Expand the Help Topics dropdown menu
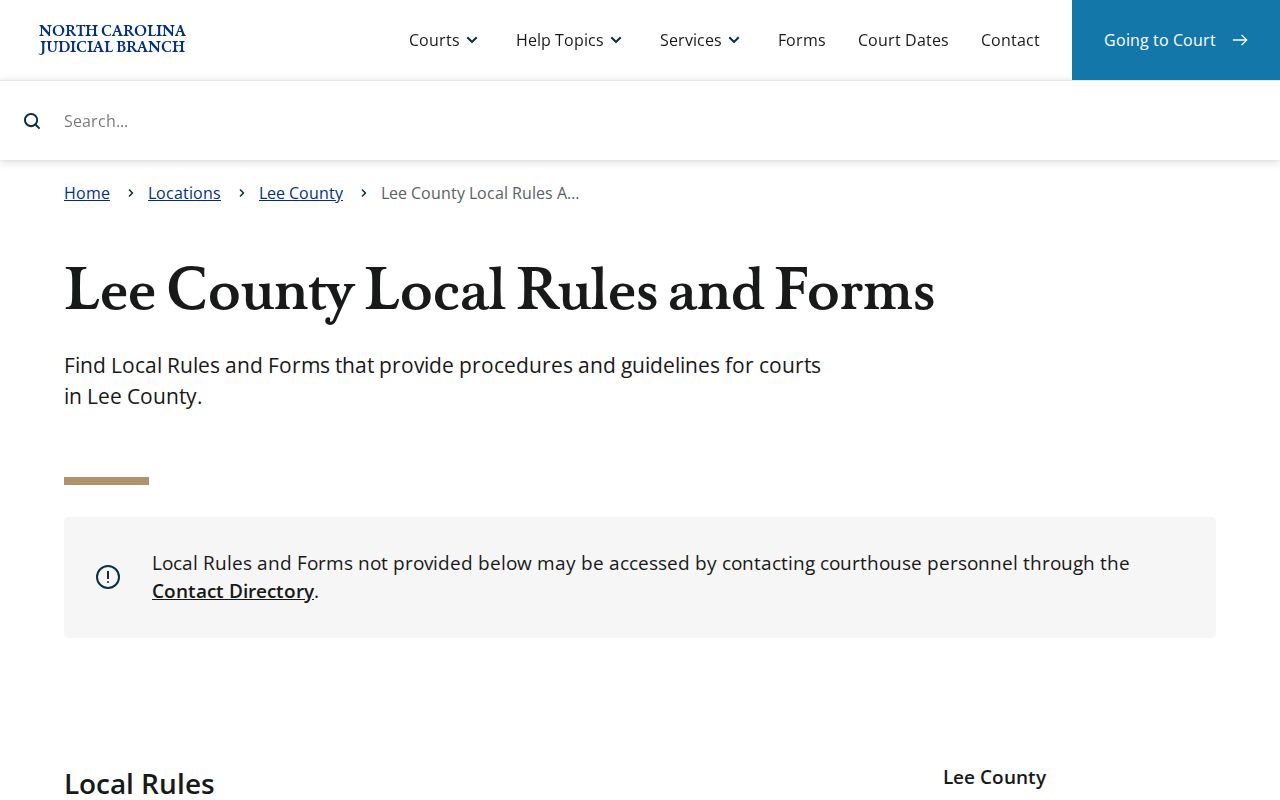The width and height of the screenshot is (1280, 800). tap(570, 40)
